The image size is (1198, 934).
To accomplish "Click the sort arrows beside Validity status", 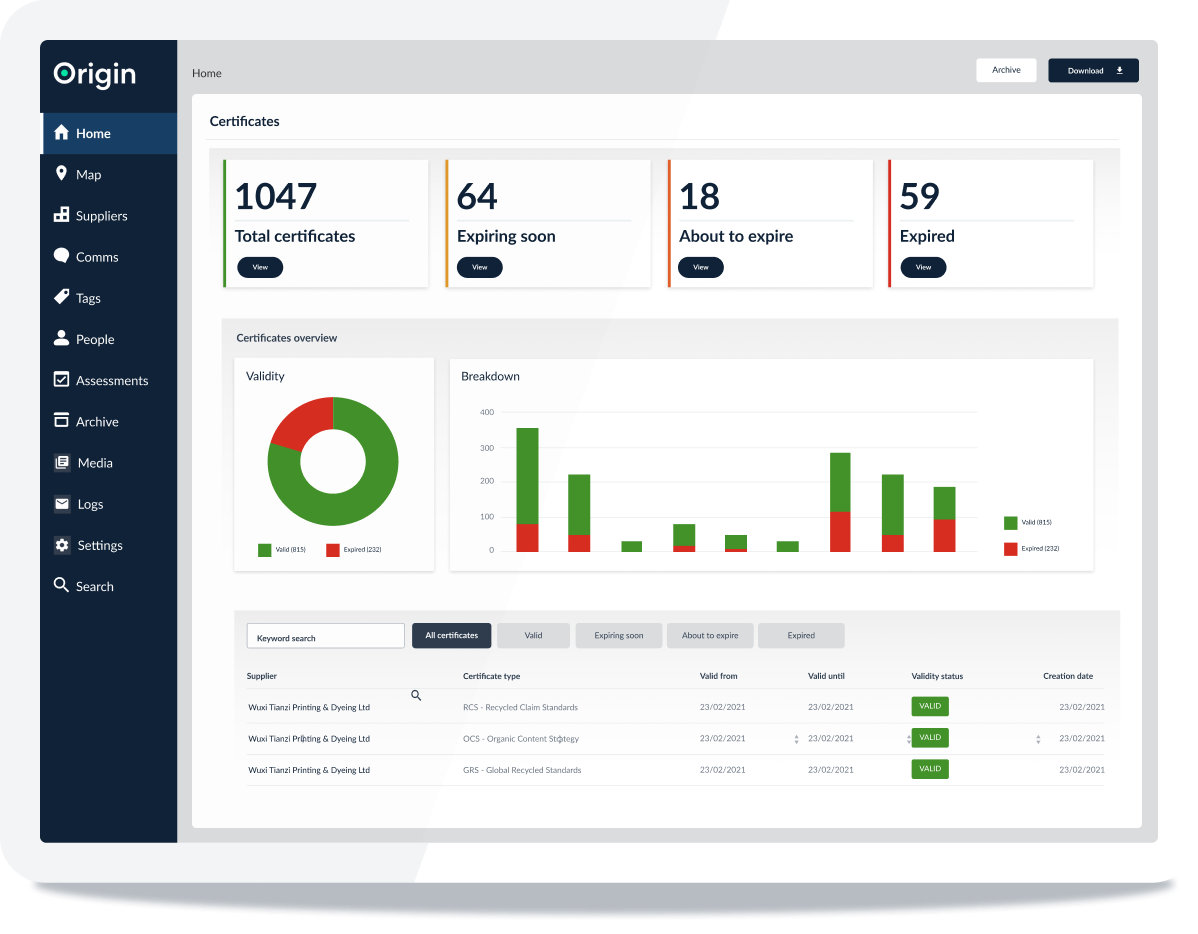I will [x=907, y=738].
